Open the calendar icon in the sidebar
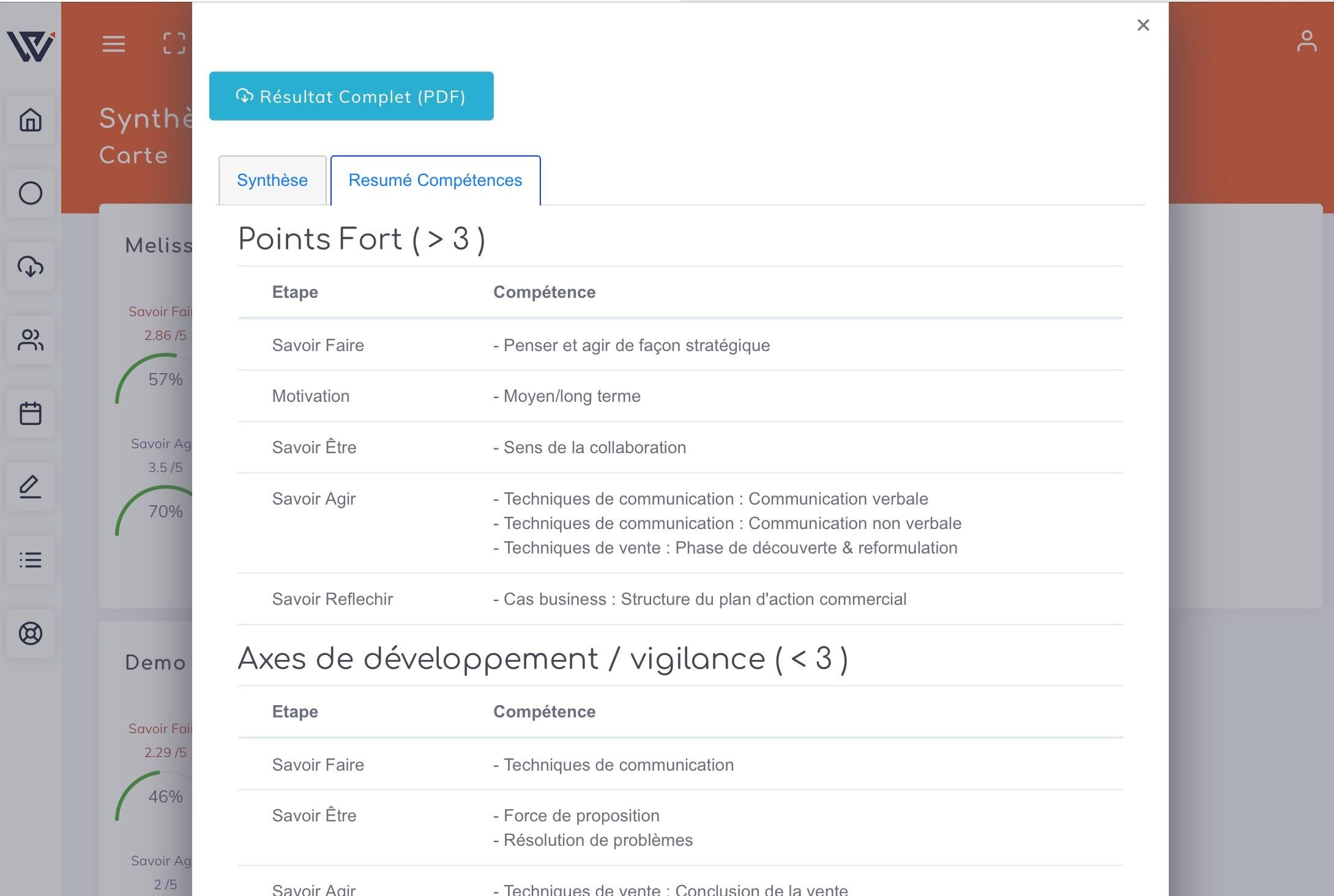 click(x=31, y=413)
